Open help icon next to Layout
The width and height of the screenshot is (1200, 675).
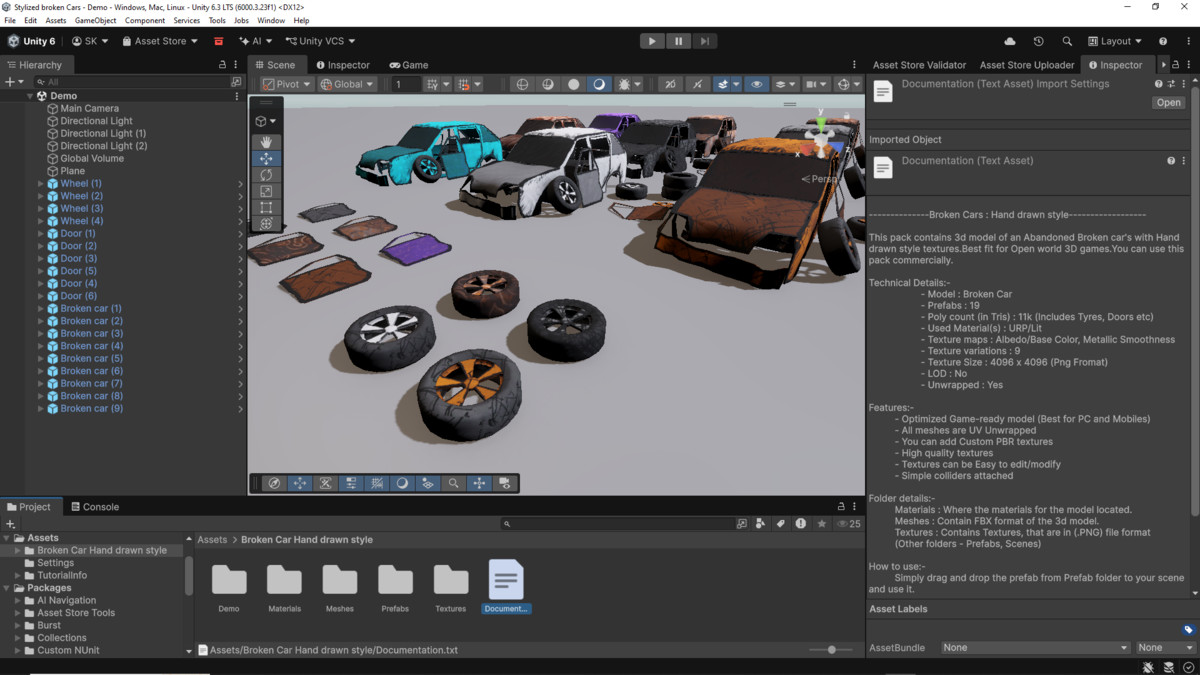pos(1163,41)
